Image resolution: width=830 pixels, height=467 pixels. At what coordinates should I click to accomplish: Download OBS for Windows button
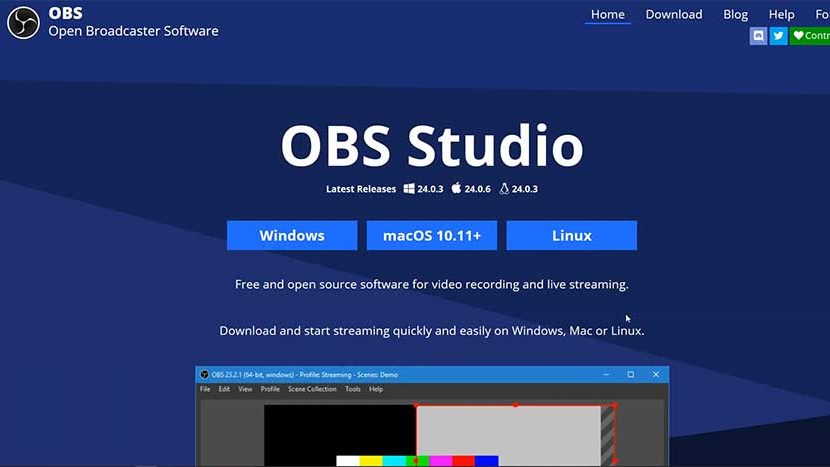click(292, 235)
